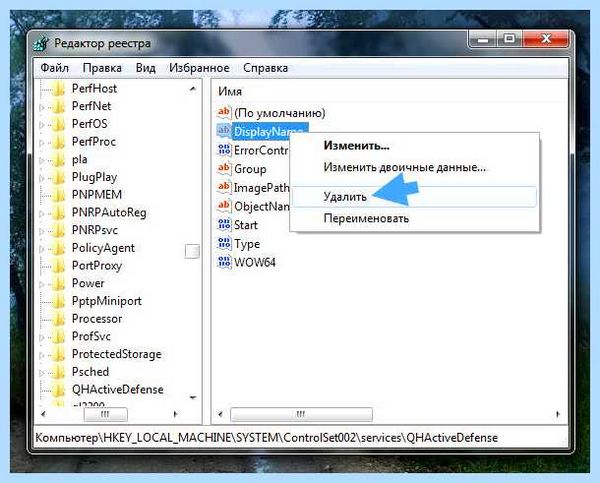
Task: Click the PNPMEM folder icon
Action: (x=59, y=194)
